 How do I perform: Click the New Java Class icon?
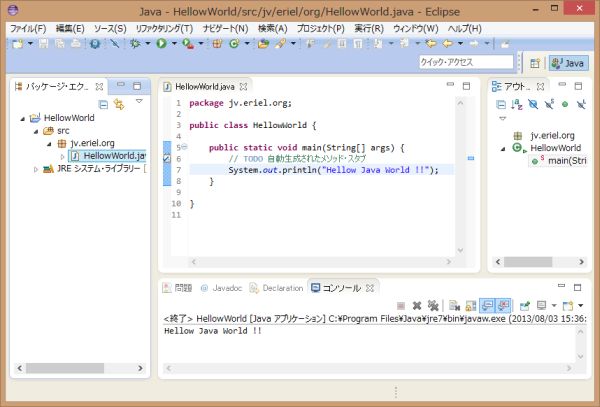pos(234,44)
